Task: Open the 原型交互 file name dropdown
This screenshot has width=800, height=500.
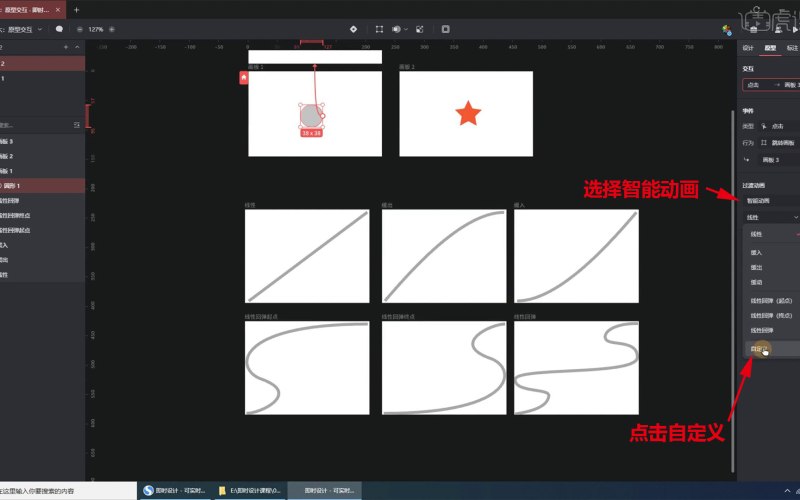Action: pyautogui.click(x=40, y=30)
